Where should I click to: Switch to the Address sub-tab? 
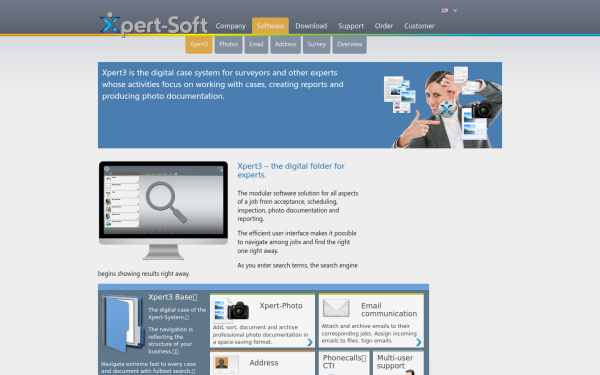pyautogui.click(x=285, y=44)
